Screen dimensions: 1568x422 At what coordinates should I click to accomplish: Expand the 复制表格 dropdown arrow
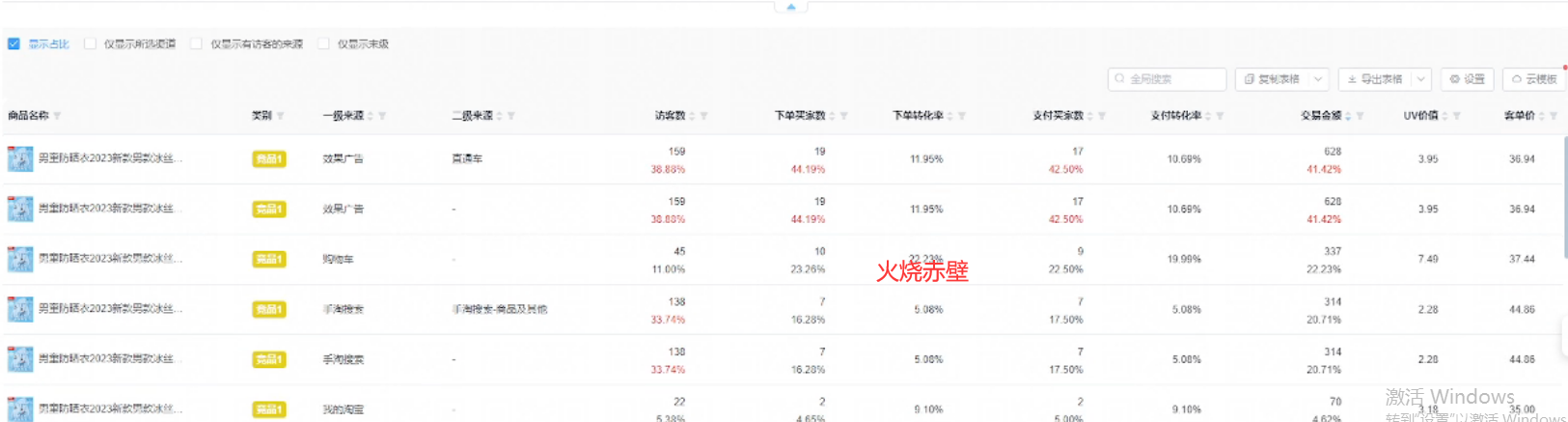pos(1319,79)
